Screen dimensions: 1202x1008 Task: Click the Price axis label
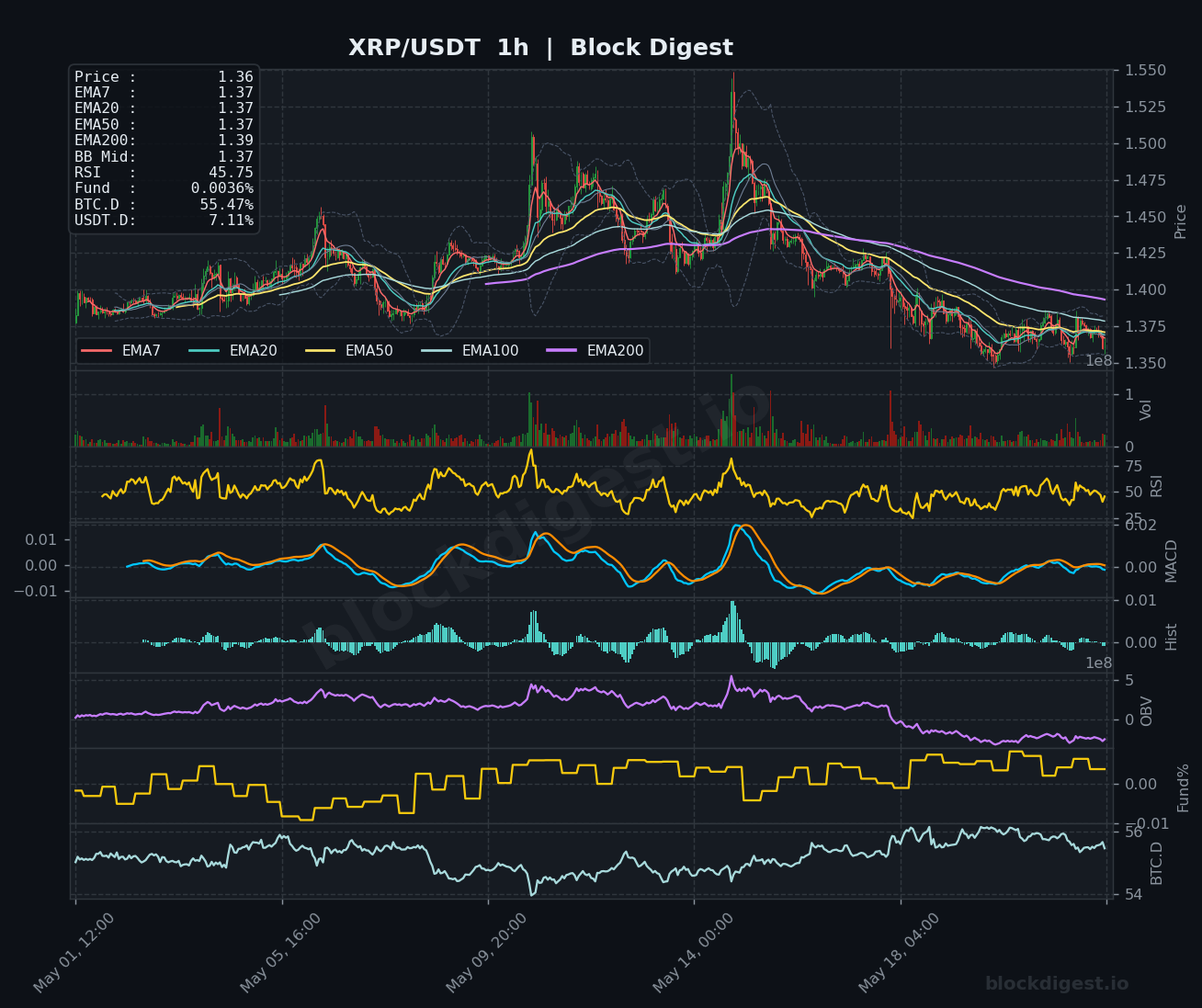pos(1181,221)
